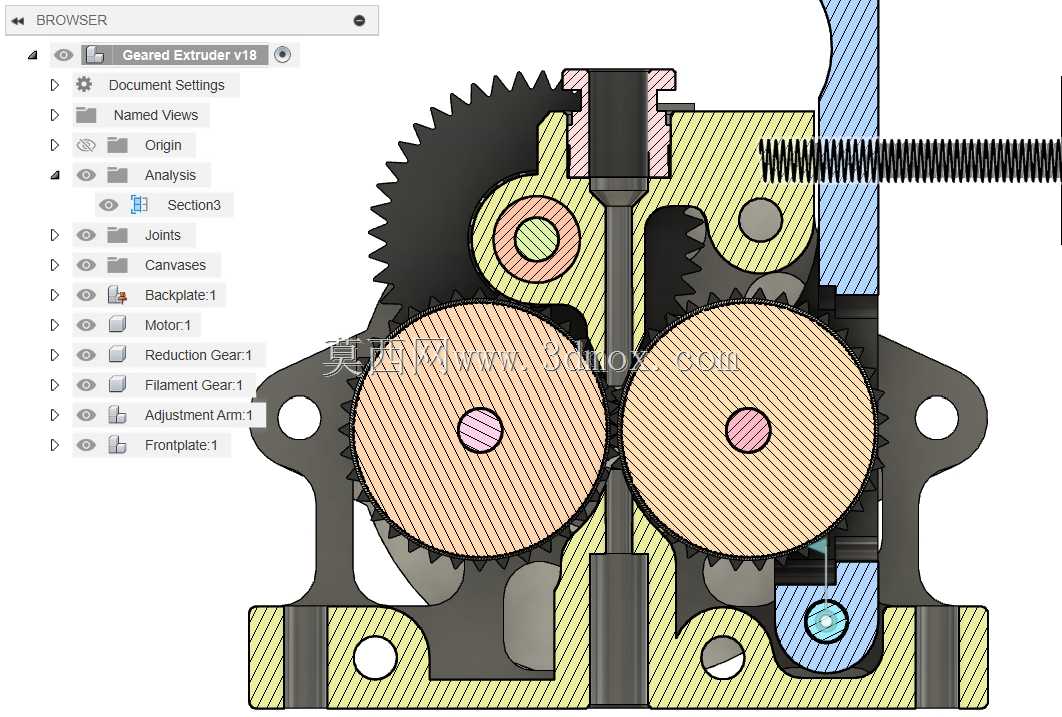Click the Joints folder icon
This screenshot has width=1062, height=717.
[117, 235]
